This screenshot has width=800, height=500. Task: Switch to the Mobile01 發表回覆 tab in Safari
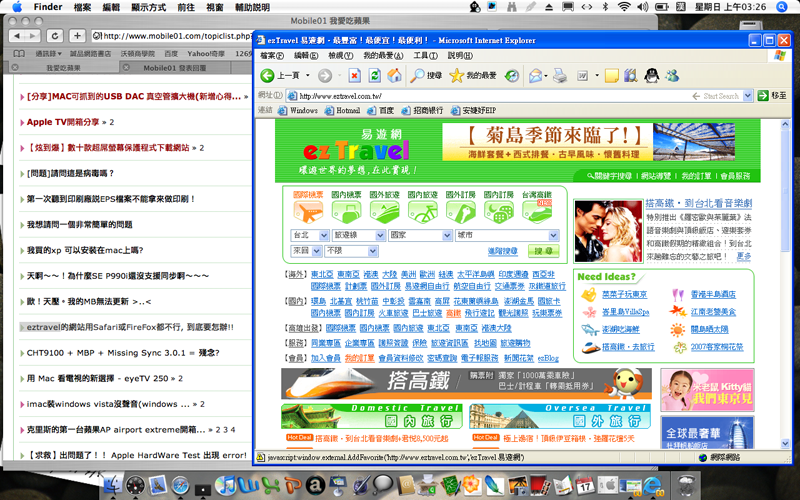click(174, 67)
